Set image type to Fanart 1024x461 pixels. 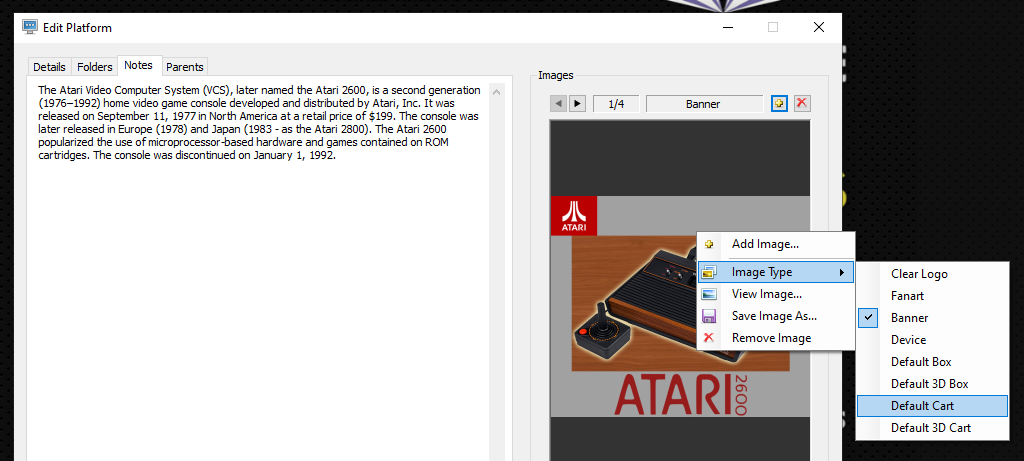tap(933, 296)
